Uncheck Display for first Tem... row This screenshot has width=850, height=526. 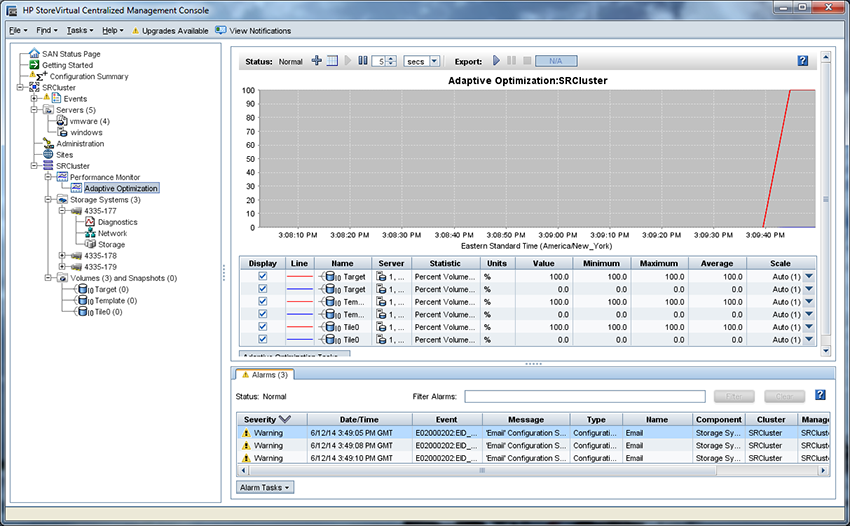click(x=262, y=302)
